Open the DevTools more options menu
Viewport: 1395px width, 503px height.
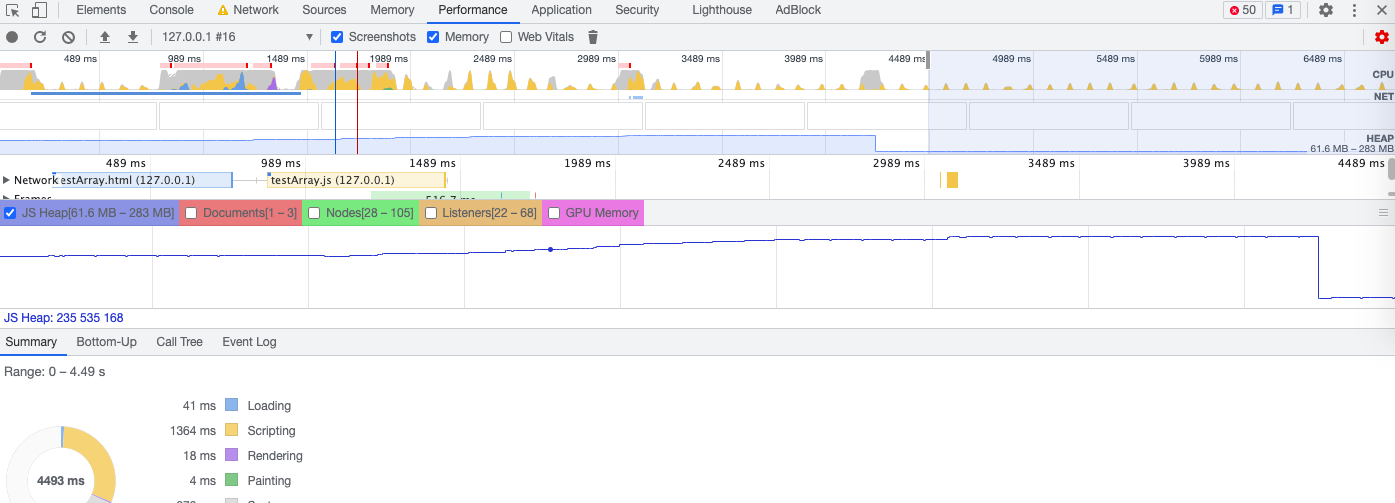tap(1354, 10)
